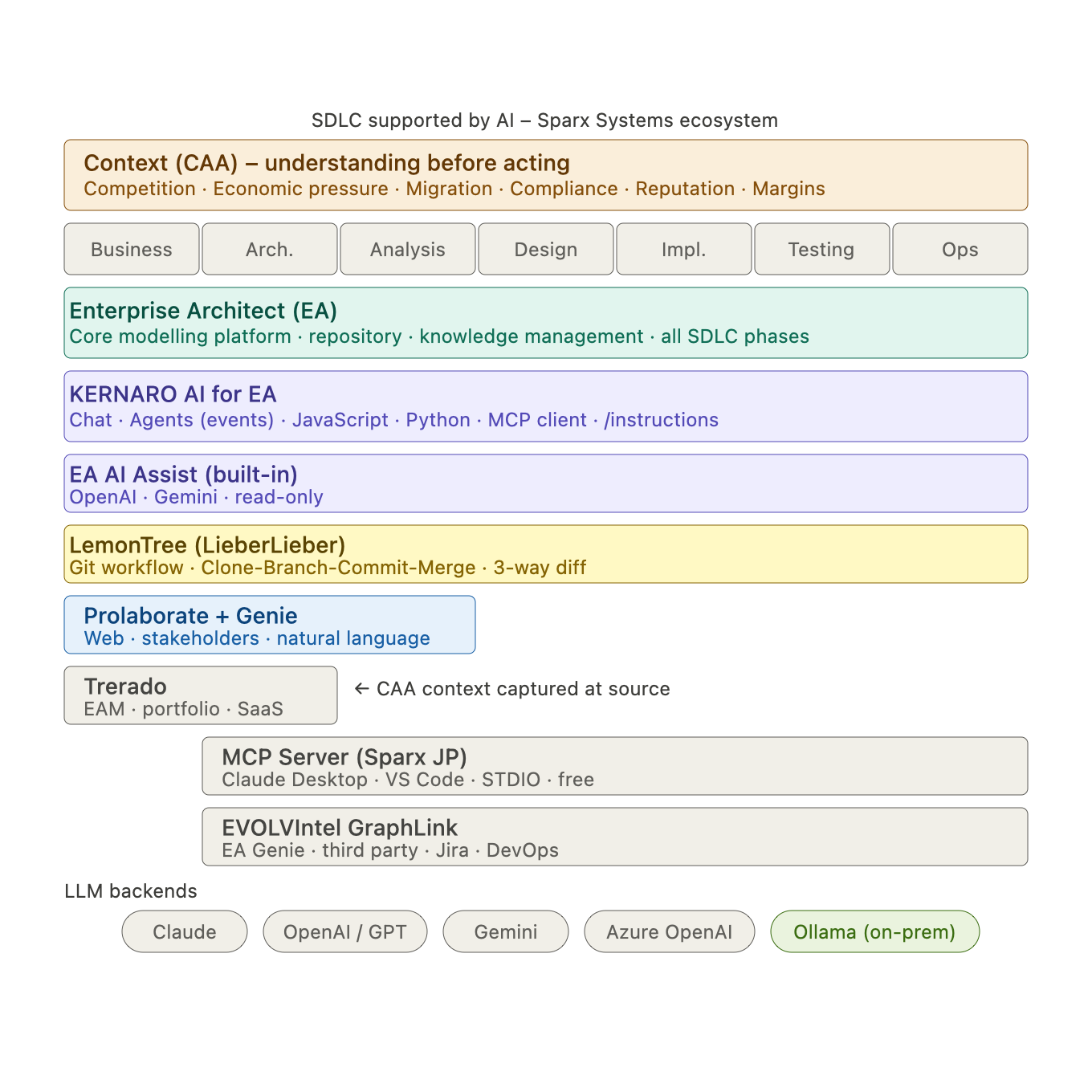This screenshot has height=1092, width=1092.
Task: Click the Impl. phase box
Action: pos(684,249)
